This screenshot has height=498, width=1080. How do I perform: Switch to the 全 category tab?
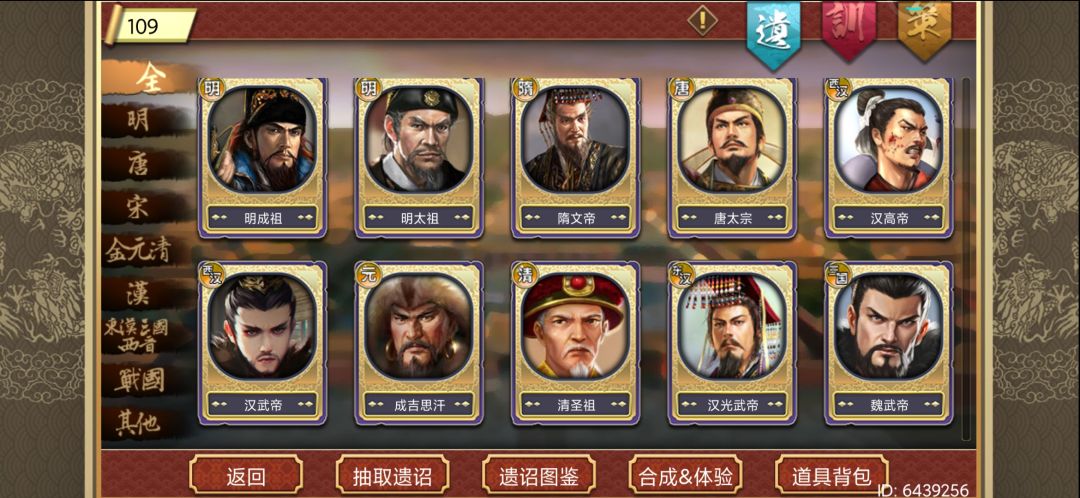coord(148,78)
